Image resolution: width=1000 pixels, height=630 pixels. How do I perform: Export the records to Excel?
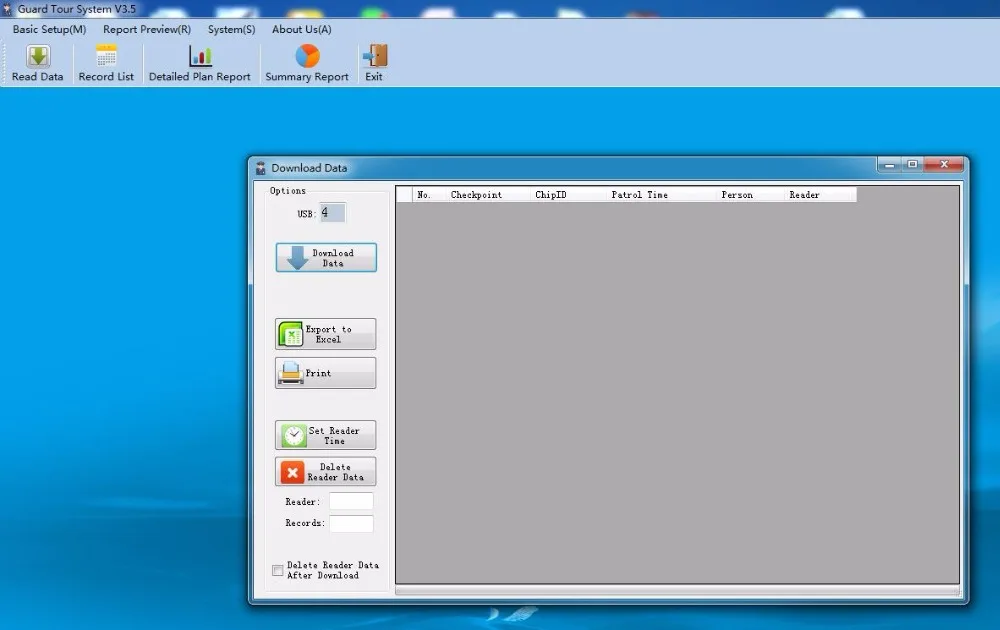326,334
